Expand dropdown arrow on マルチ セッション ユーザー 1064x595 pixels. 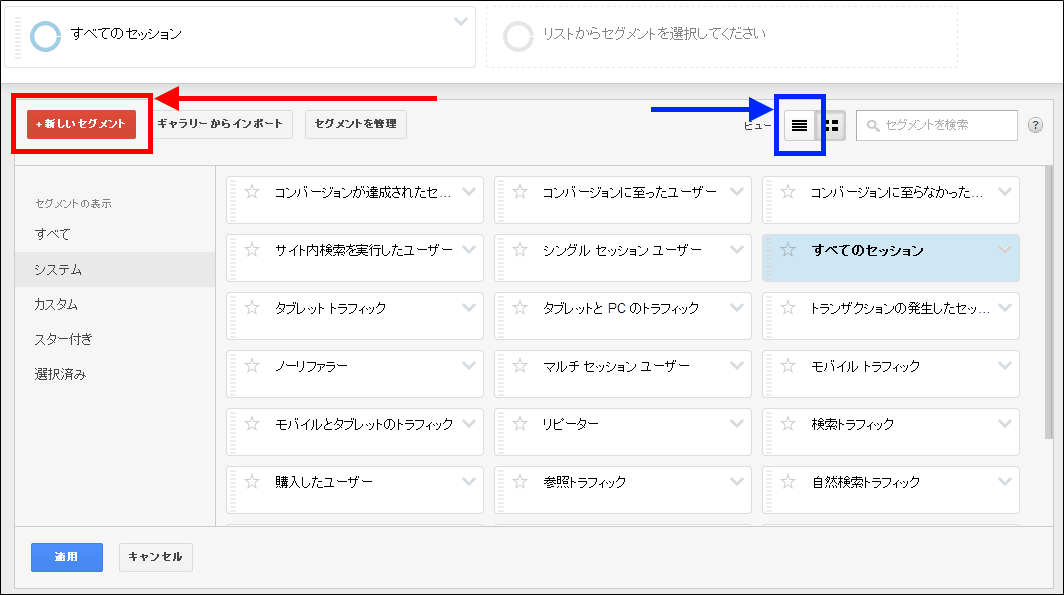coord(737,366)
